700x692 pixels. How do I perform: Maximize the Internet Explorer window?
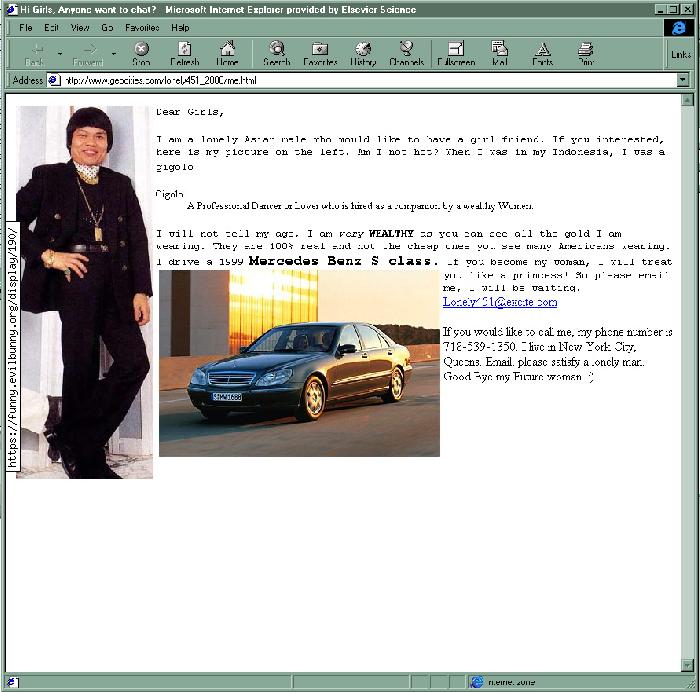pos(674,9)
